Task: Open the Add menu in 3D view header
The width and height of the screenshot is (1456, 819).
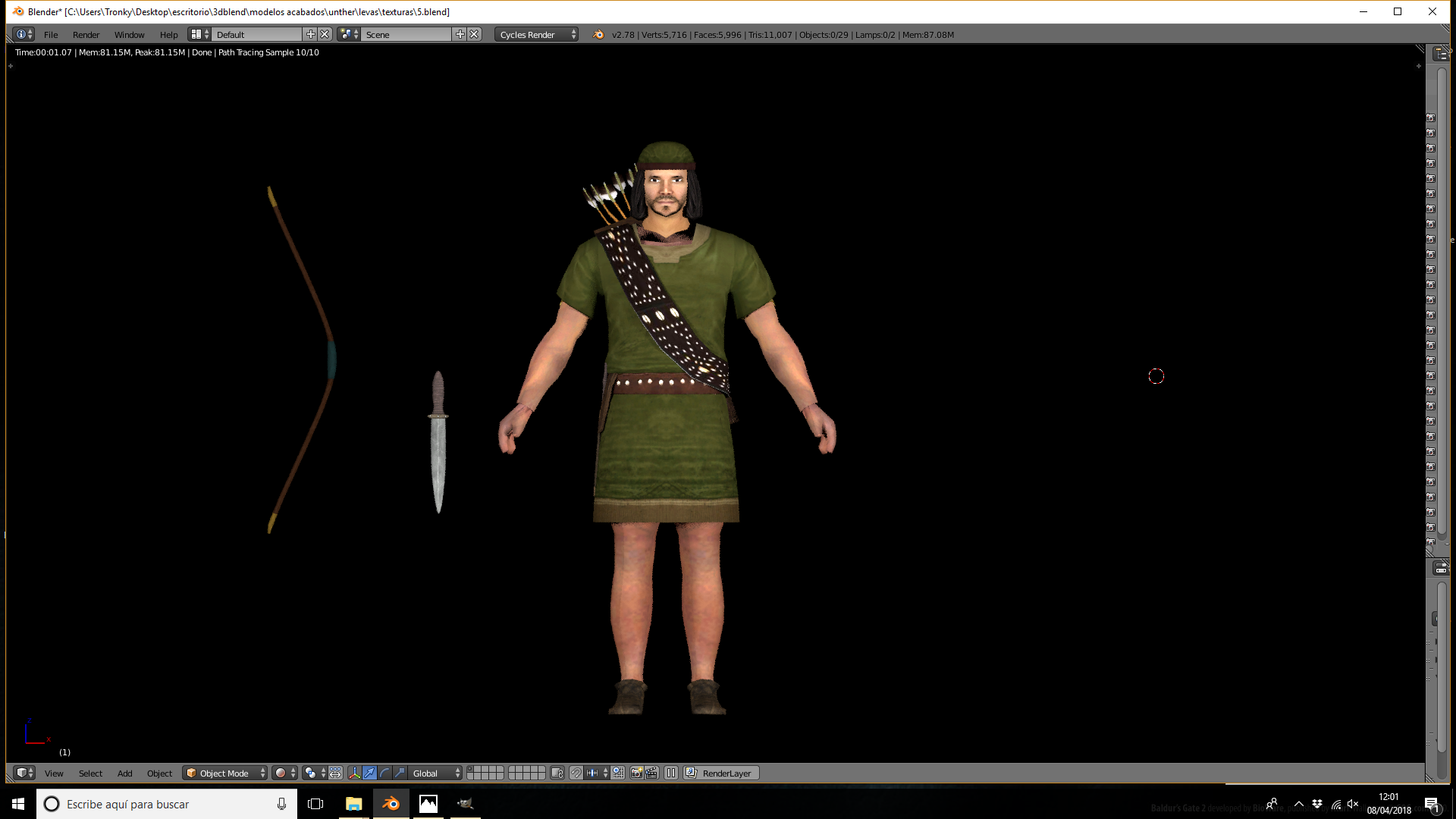Action: (124, 773)
